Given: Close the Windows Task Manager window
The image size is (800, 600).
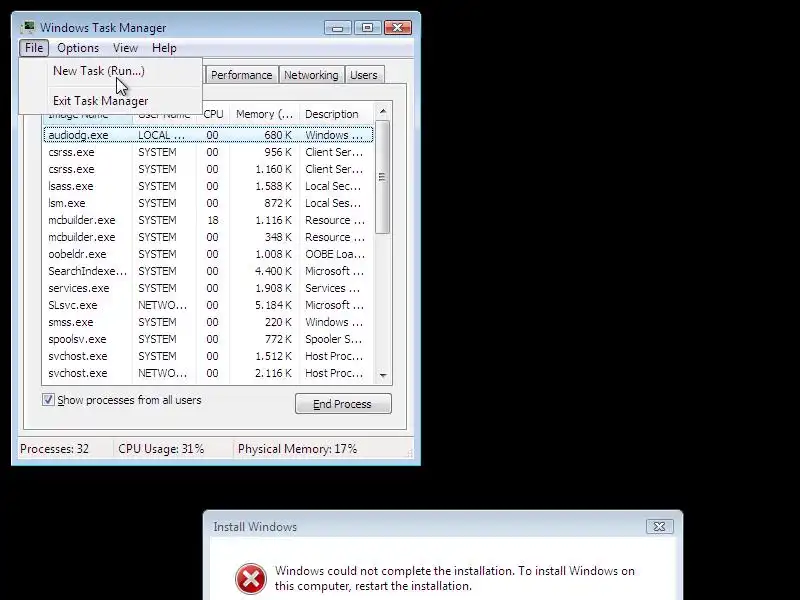Looking at the screenshot, I should (x=397, y=28).
